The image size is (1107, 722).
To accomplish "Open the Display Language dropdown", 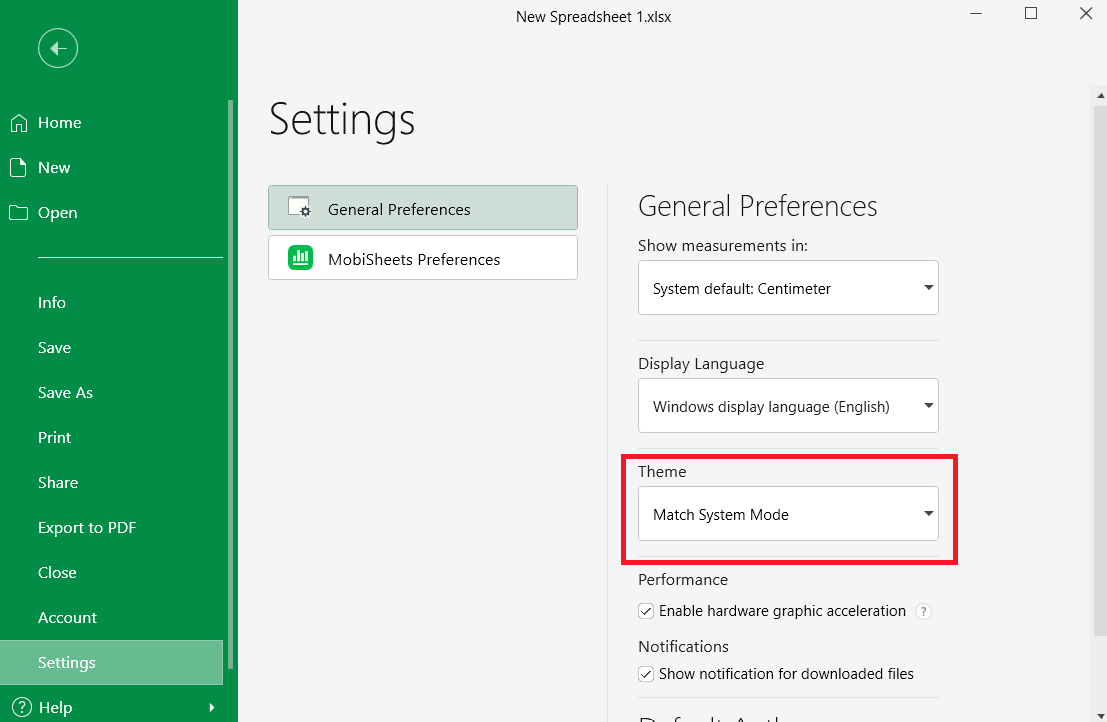I will pyautogui.click(x=788, y=406).
